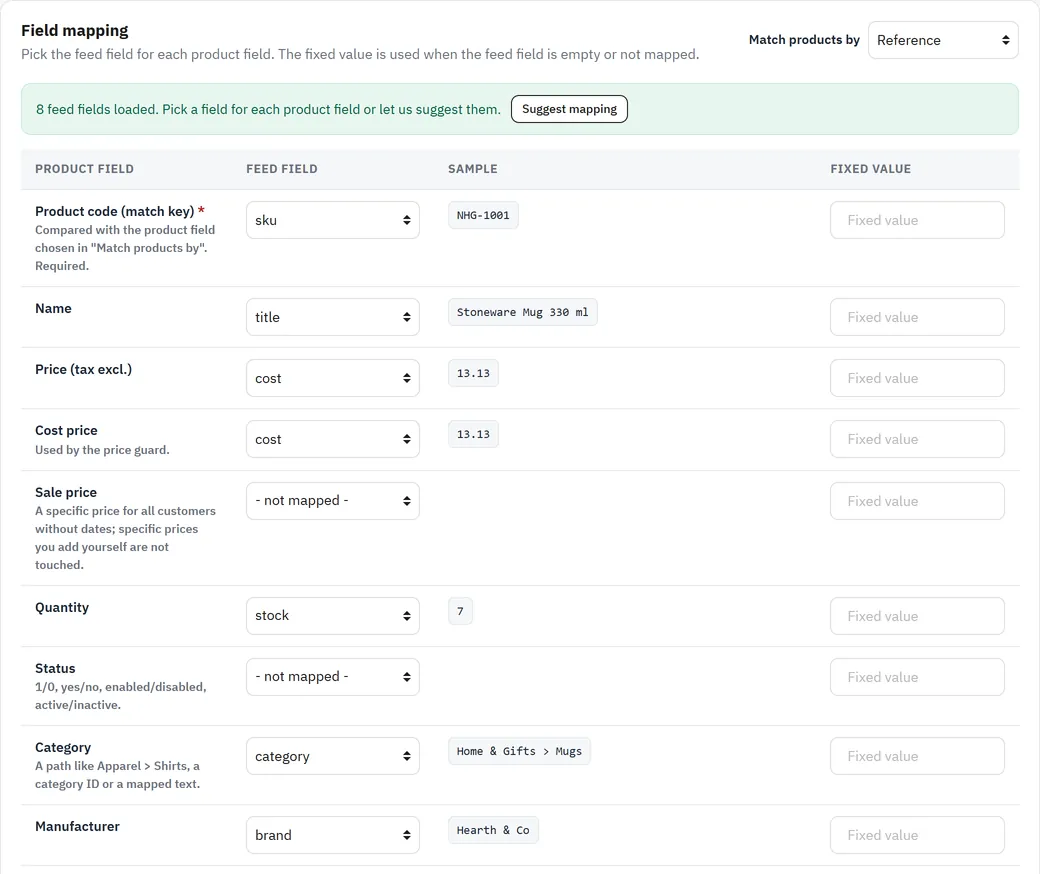Viewport: 1040px width, 874px height.
Task: Open the Manufacturer feed field dropdown
Action: (x=333, y=835)
